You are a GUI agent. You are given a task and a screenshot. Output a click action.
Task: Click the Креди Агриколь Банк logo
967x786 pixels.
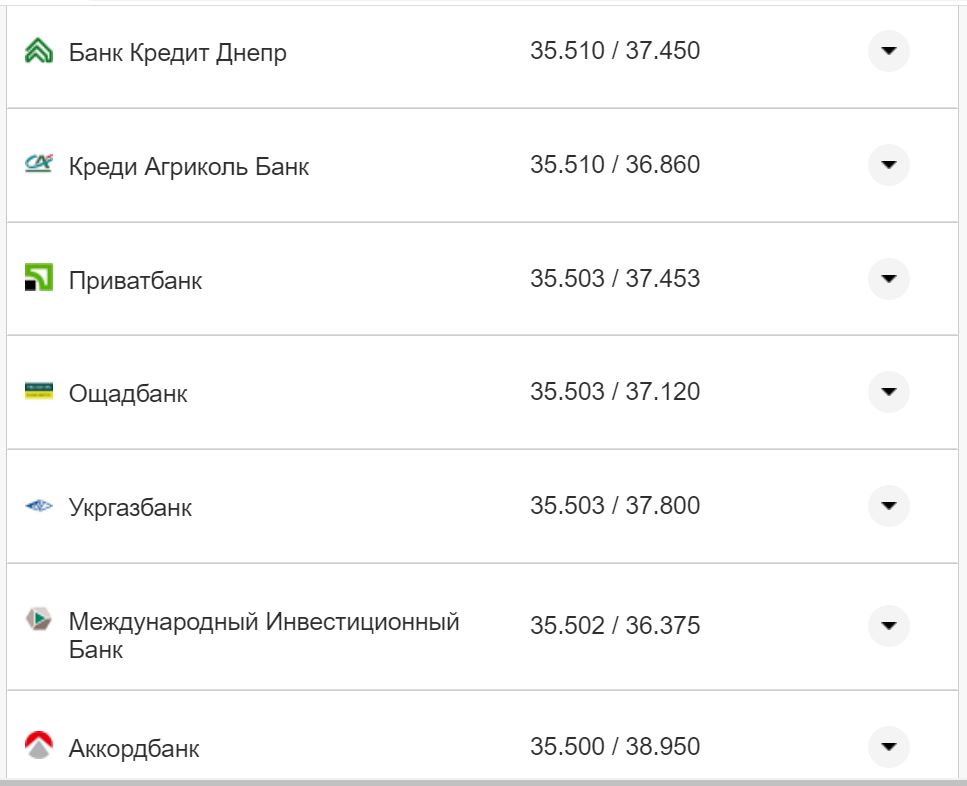pyautogui.click(x=39, y=164)
